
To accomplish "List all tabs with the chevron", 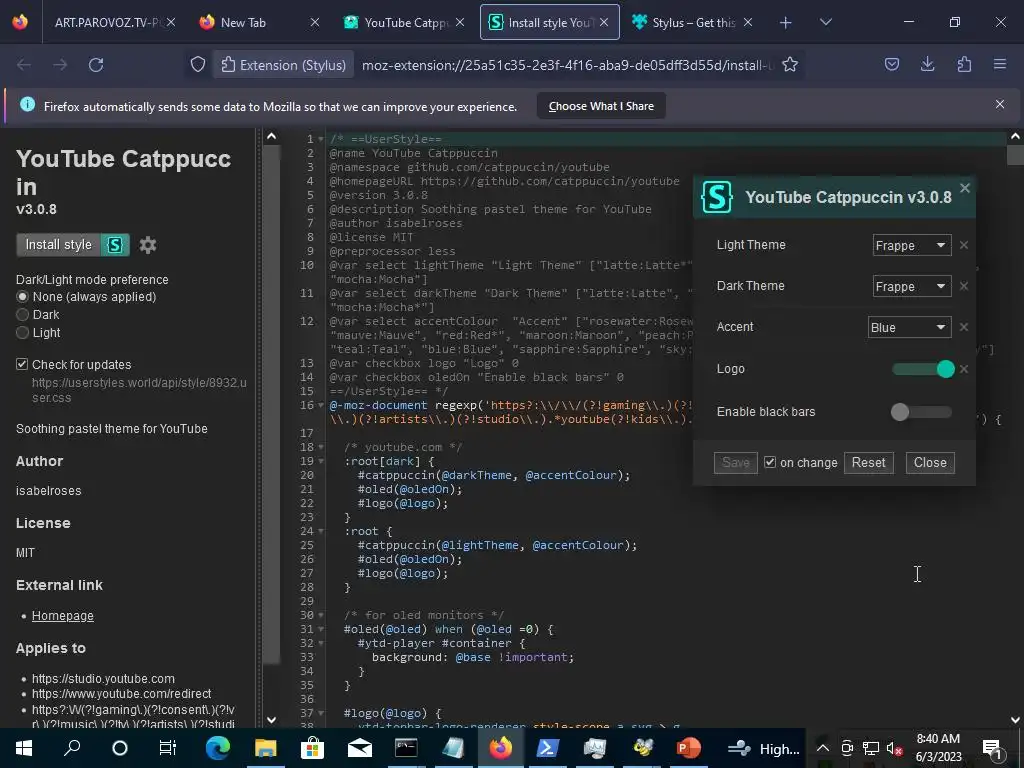I will (825, 22).
